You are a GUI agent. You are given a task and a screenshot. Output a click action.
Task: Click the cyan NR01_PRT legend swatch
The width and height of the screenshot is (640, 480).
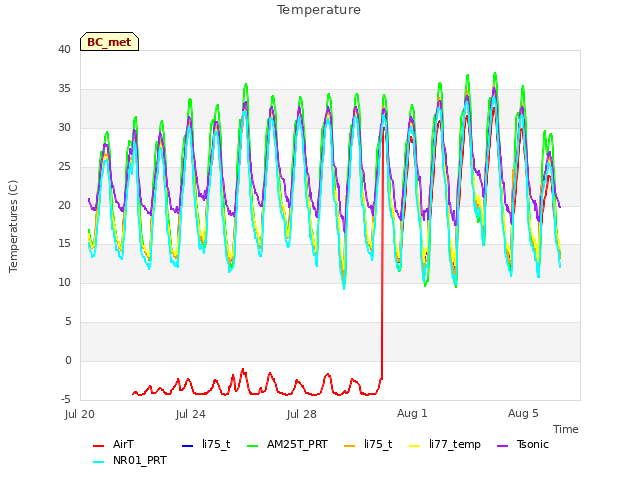(x=98, y=462)
